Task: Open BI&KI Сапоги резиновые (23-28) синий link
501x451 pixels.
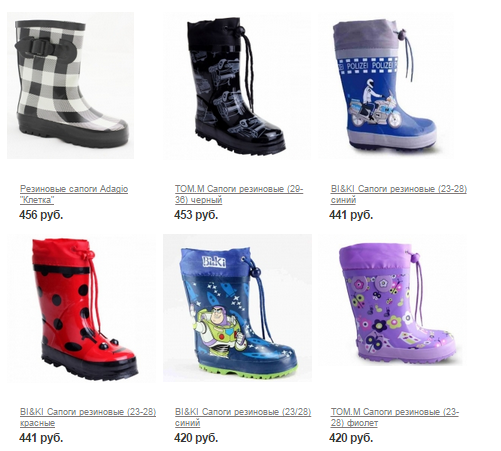Action: coord(398,194)
